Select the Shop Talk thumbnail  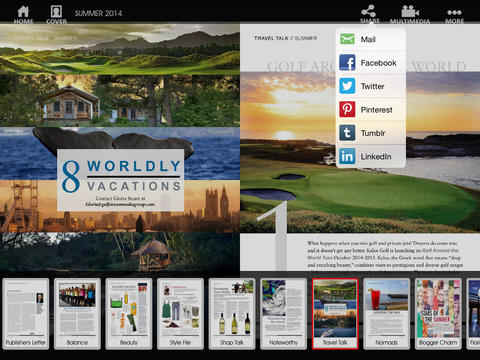[232, 314]
